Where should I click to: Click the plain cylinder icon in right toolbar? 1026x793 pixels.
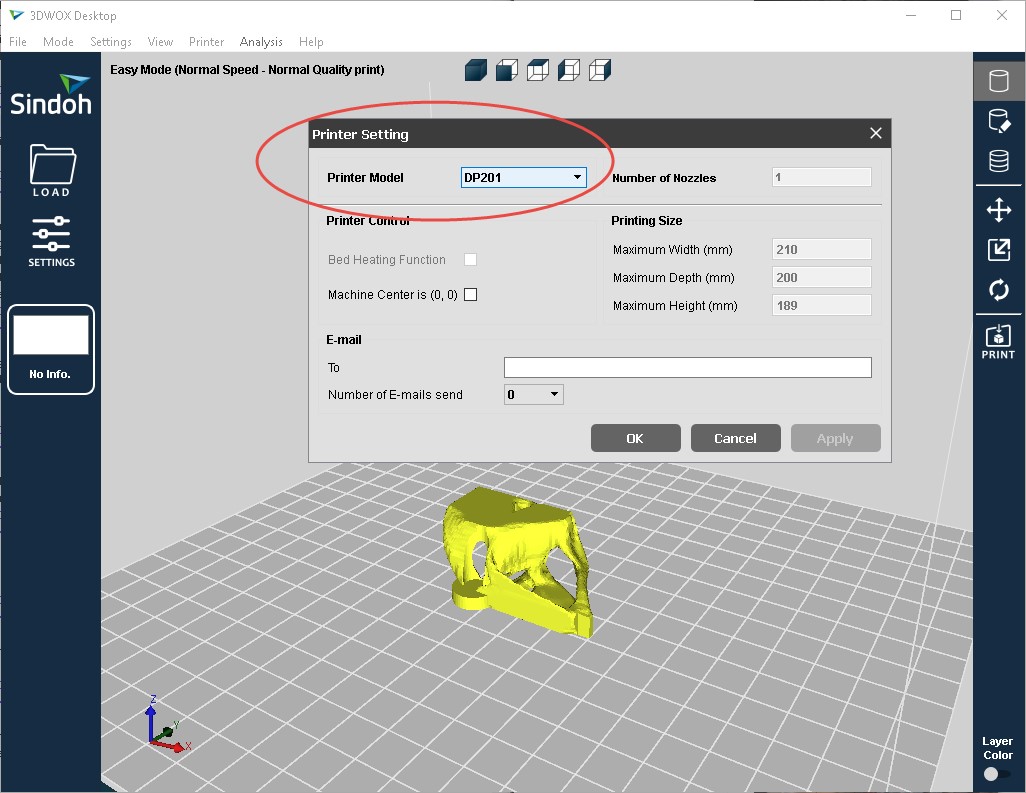(999, 81)
